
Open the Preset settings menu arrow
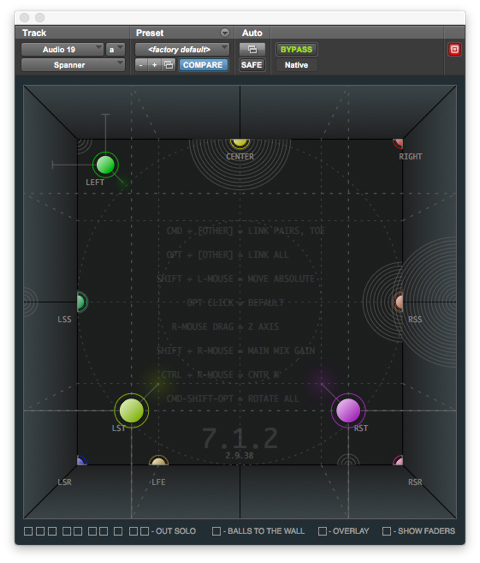(225, 33)
